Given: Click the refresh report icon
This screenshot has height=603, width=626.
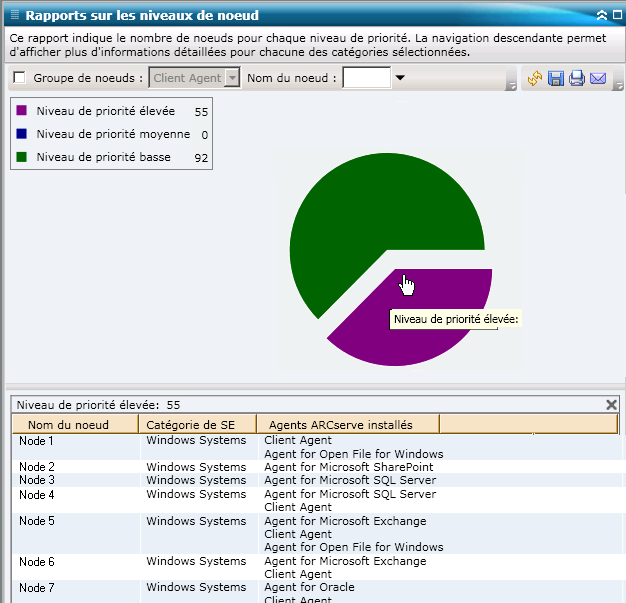Looking at the screenshot, I should tap(535, 79).
